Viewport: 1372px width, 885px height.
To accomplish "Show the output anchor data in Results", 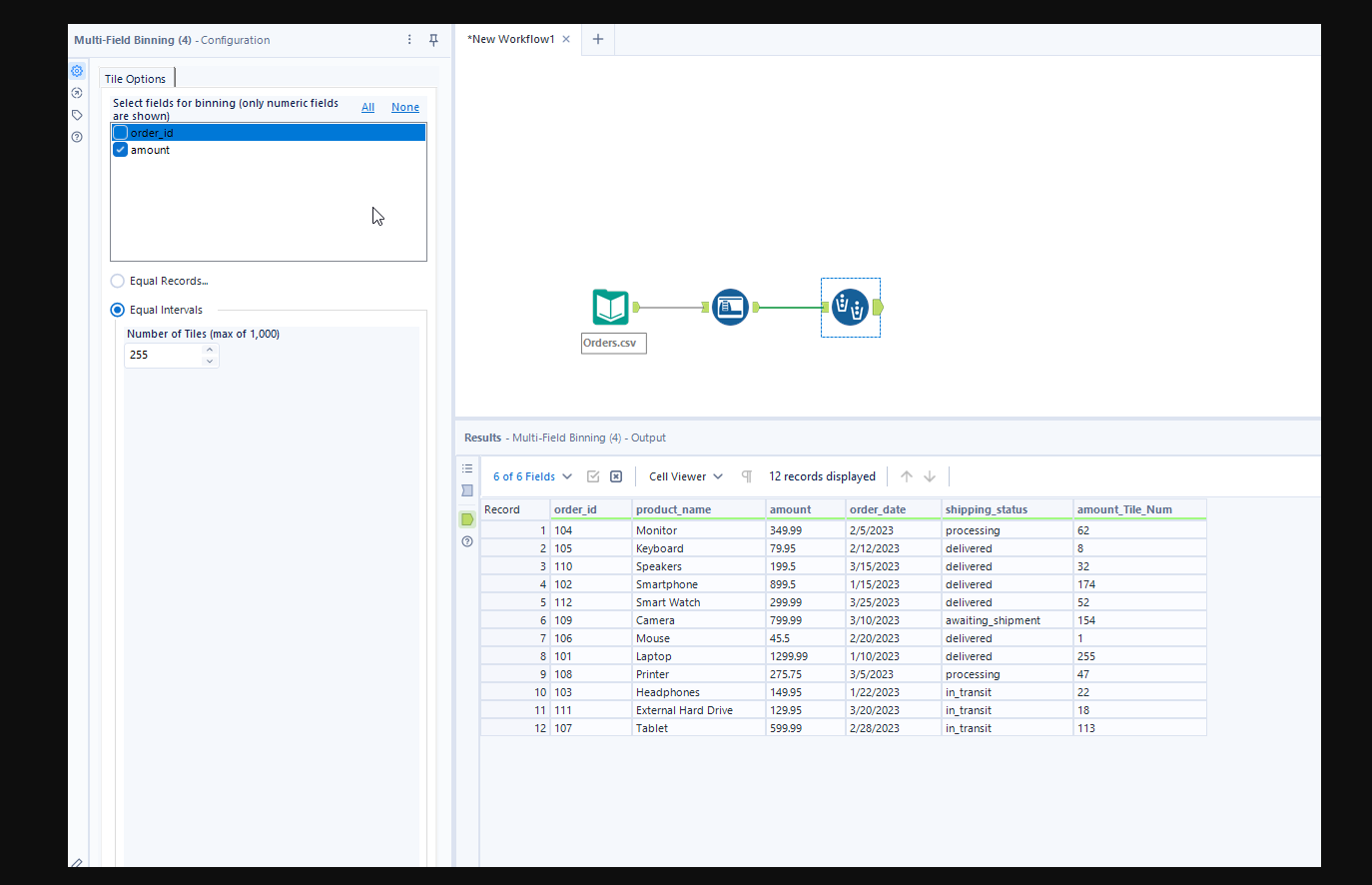I will pos(467,519).
